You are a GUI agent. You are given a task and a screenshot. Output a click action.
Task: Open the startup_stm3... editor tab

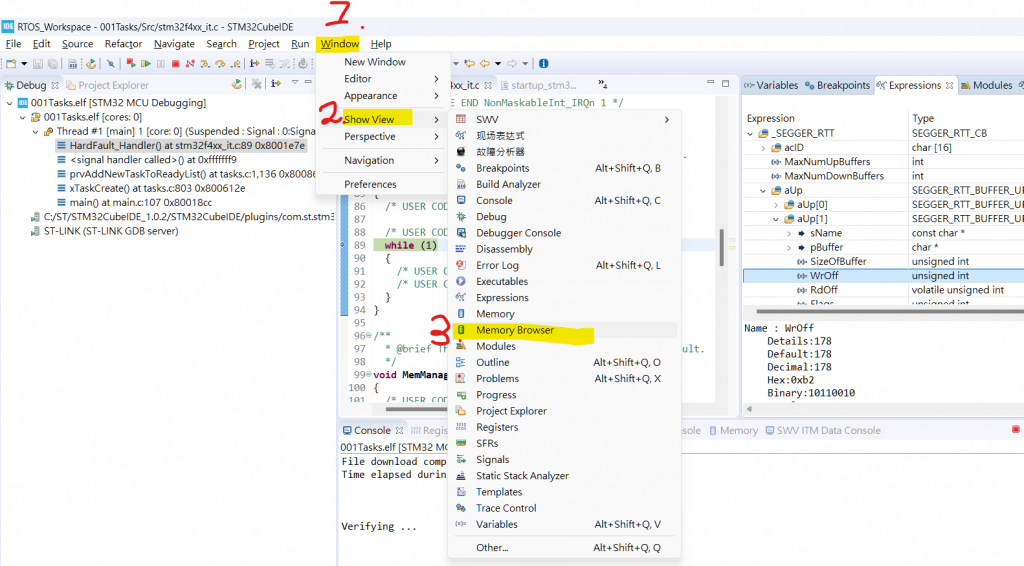point(539,86)
